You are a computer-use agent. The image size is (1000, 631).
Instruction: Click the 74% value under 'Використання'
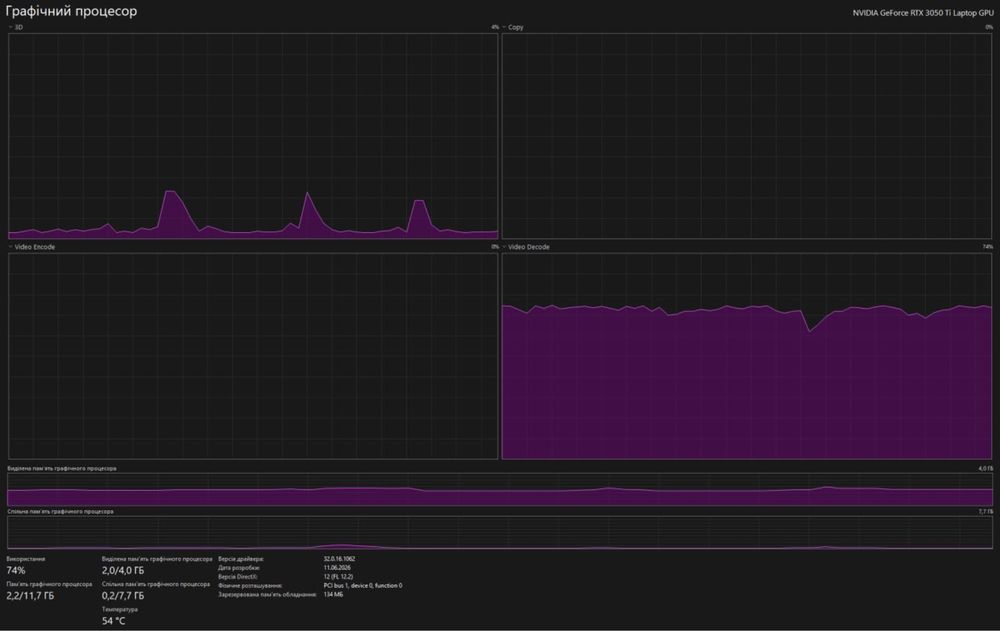(16, 570)
